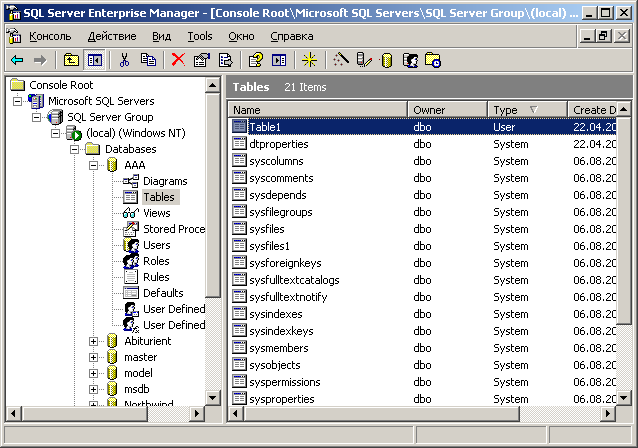Collapse the AAA database node
This screenshot has width=638, height=448.
click(x=94, y=165)
